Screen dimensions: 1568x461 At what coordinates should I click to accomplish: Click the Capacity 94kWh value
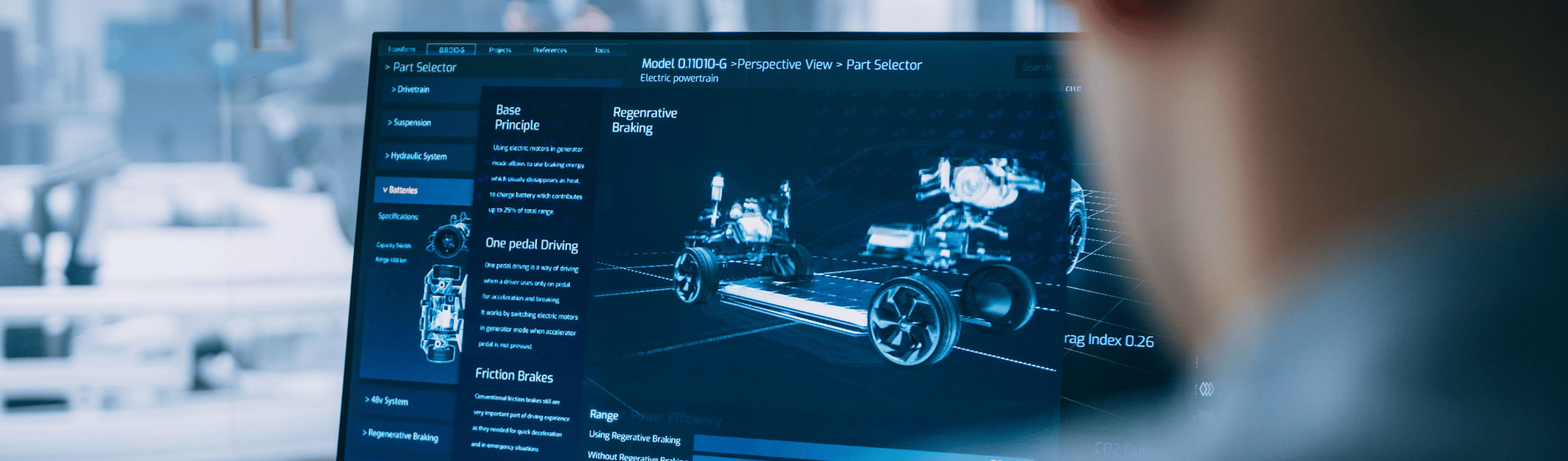[x=393, y=245]
